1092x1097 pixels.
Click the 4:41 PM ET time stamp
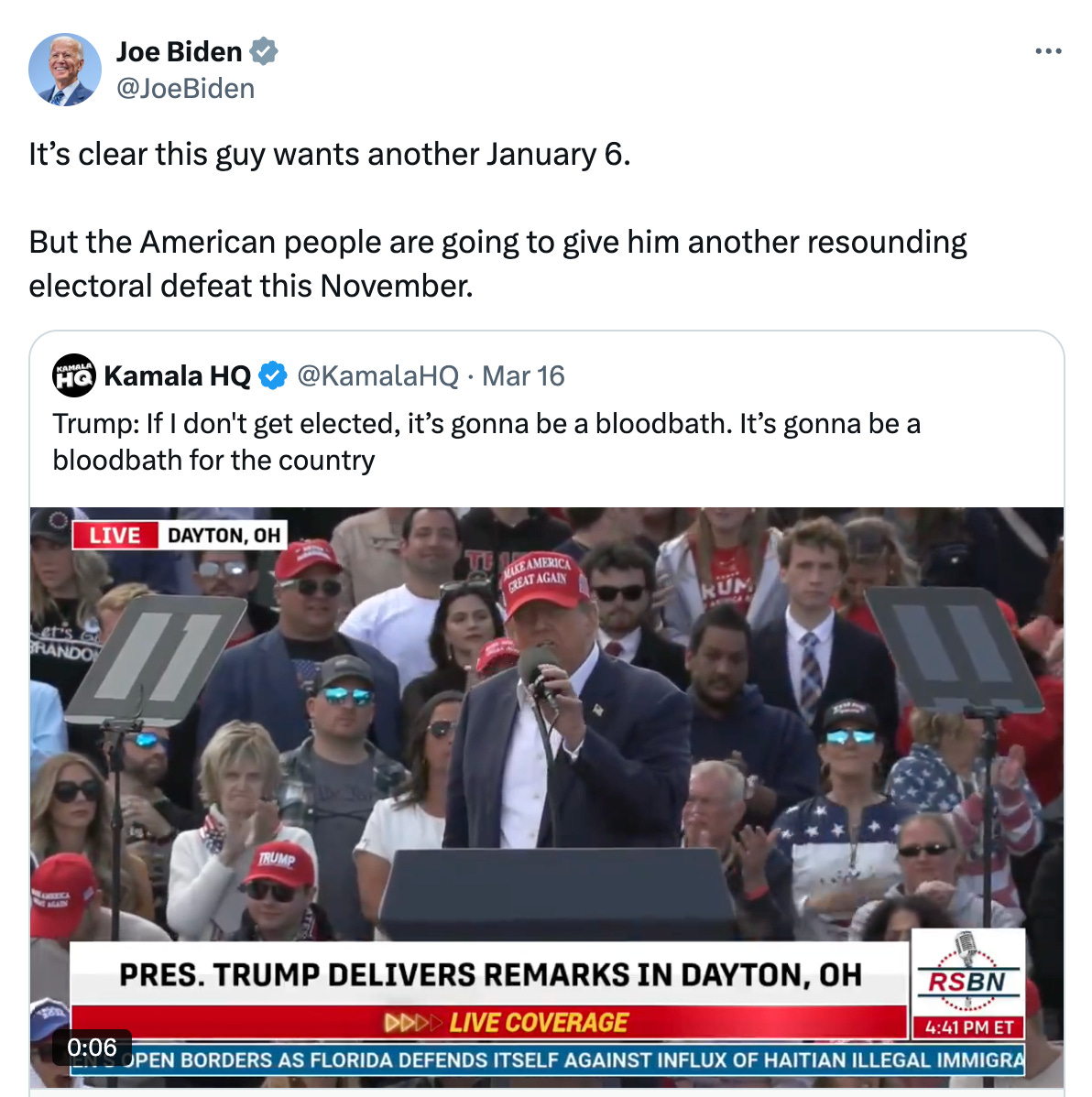click(969, 1027)
